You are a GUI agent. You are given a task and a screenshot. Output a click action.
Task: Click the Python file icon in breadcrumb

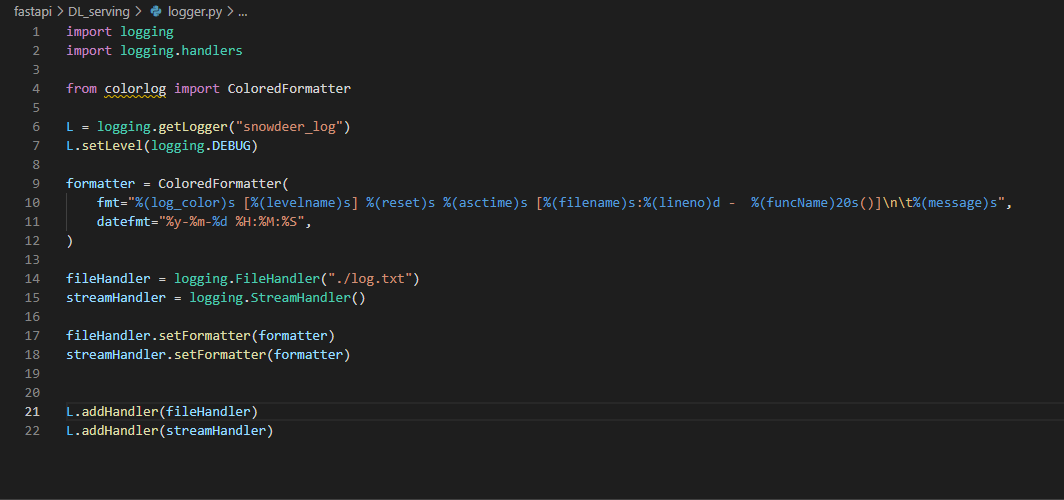coord(156,12)
